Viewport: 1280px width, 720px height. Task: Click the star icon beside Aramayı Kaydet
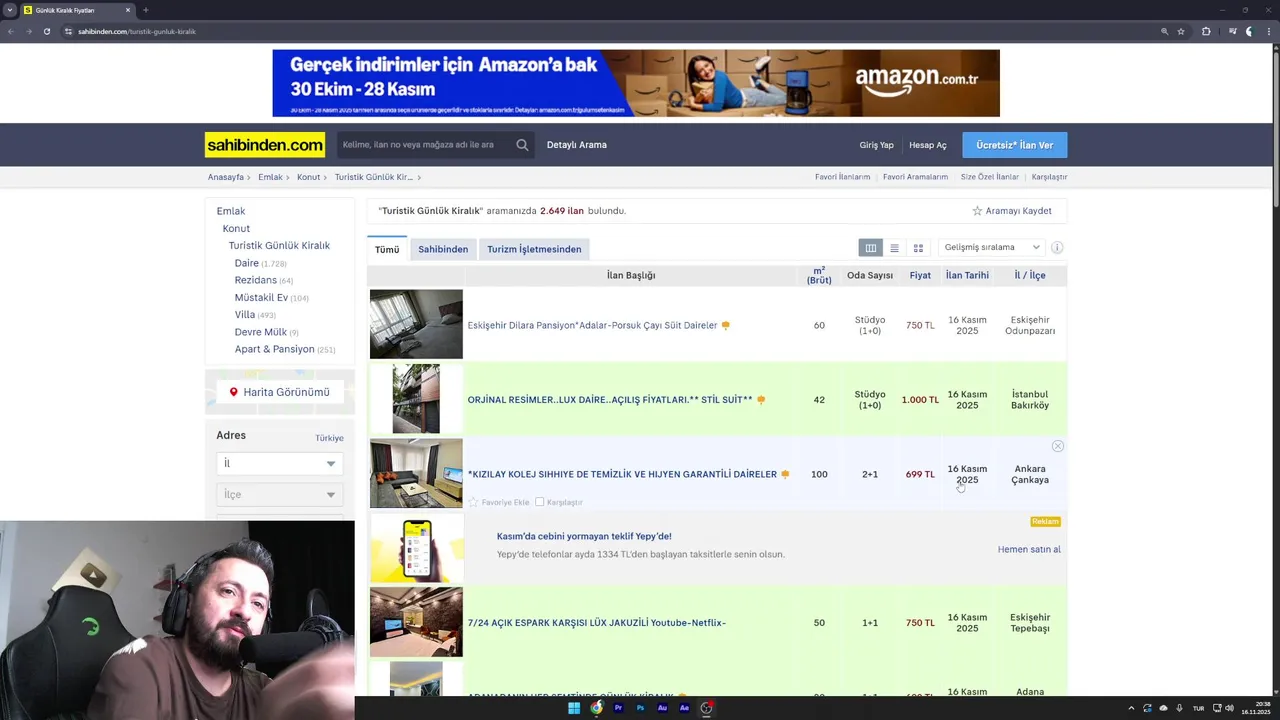[977, 211]
